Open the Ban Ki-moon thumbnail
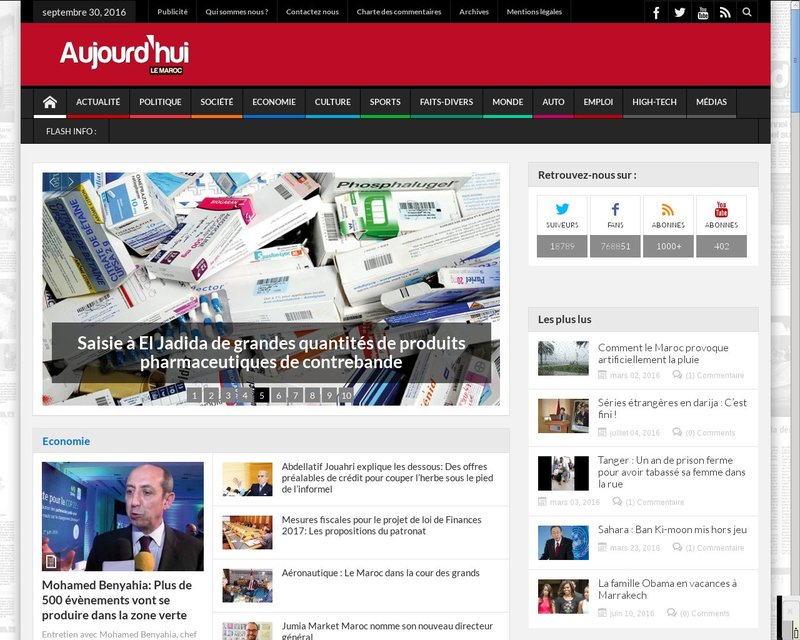800x640 pixels. pyautogui.click(x=563, y=543)
